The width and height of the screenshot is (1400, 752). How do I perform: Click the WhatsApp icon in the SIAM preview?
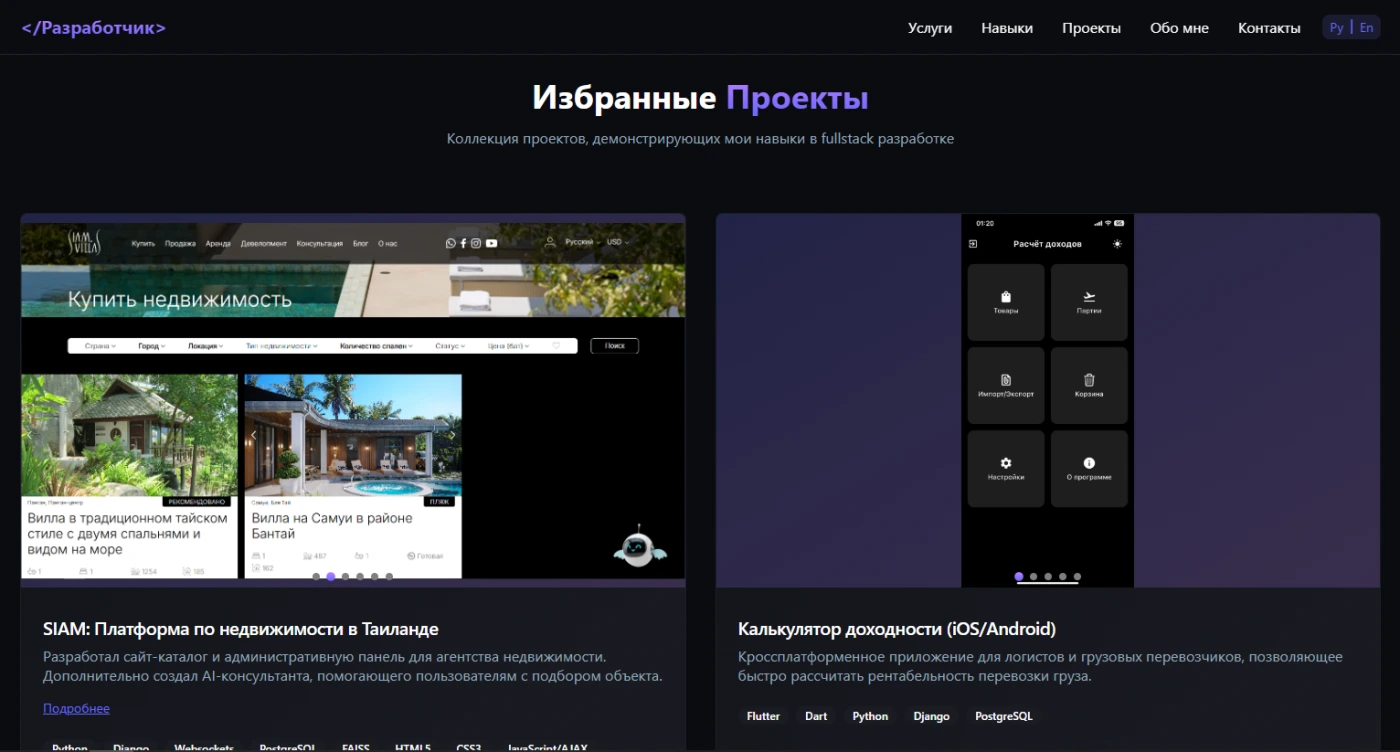click(x=451, y=243)
